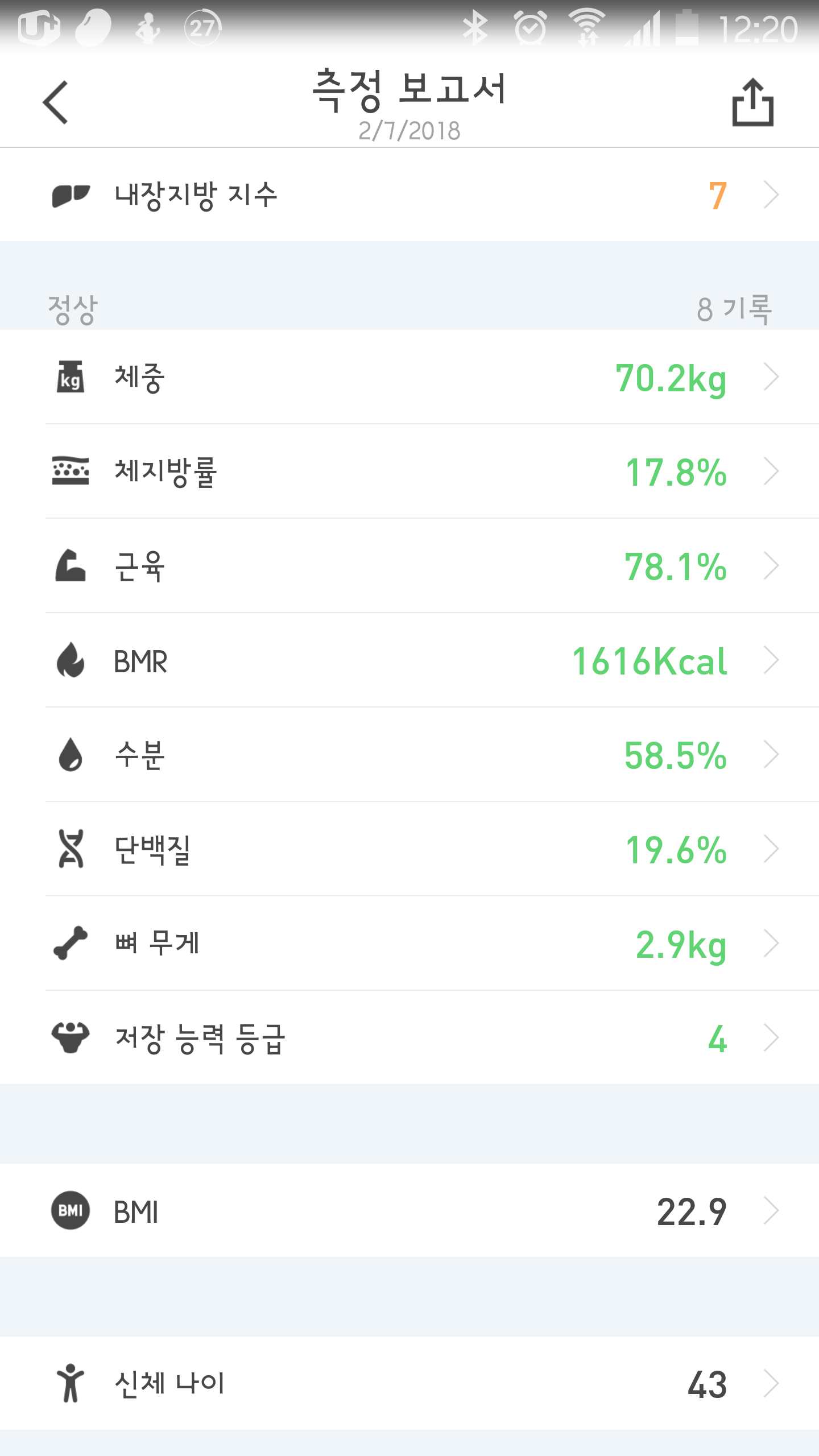Tap the back arrow icon
This screenshot has height=1456, width=819.
click(56, 102)
